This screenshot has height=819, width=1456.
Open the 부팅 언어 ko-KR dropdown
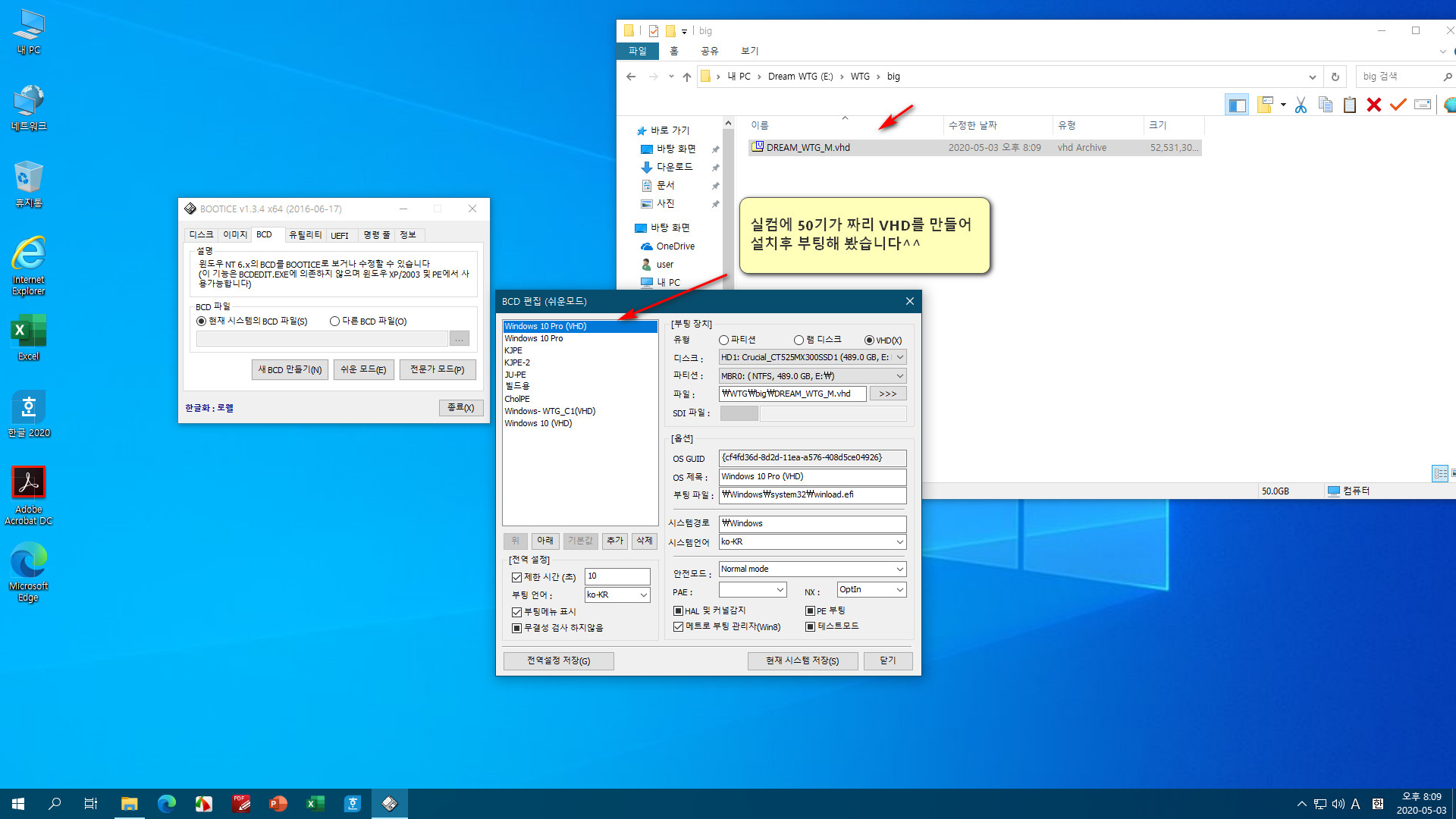pyautogui.click(x=644, y=595)
